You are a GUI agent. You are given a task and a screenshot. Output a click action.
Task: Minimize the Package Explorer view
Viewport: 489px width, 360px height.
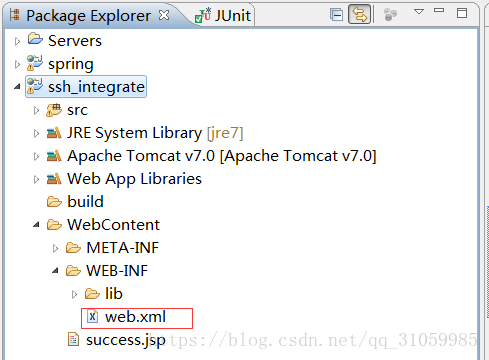pos(439,11)
